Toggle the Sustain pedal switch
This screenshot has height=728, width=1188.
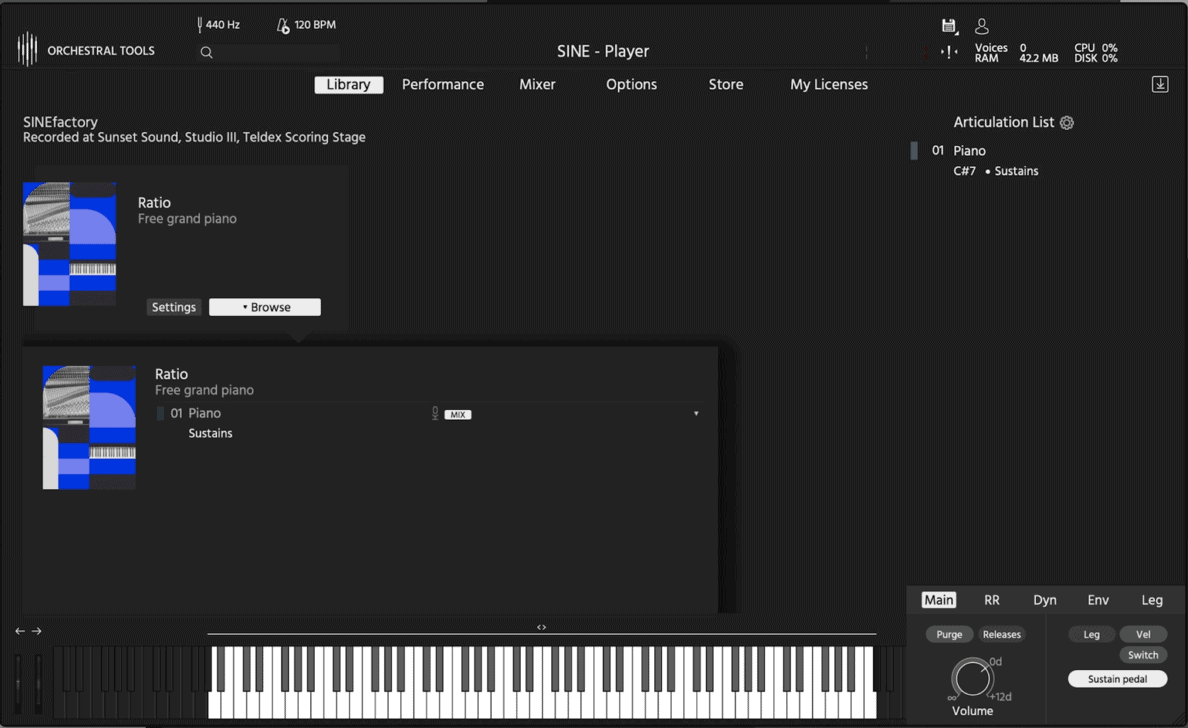[1117, 679]
